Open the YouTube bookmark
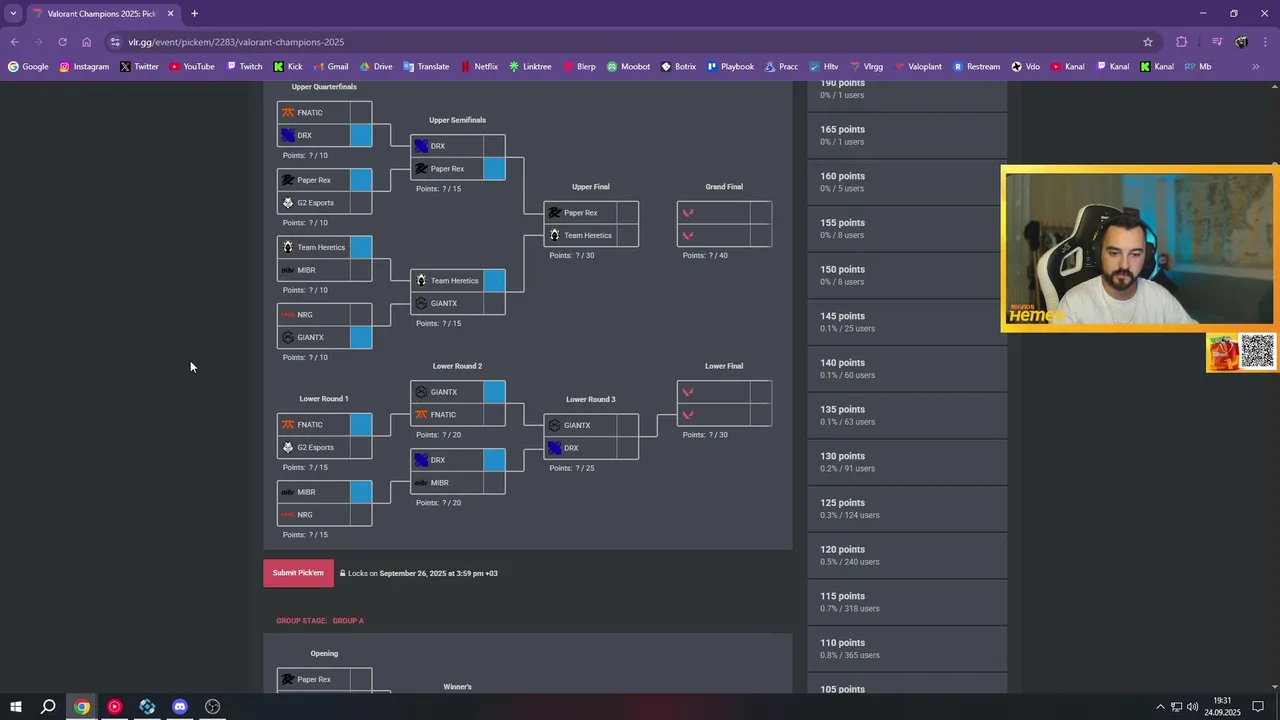 [192, 67]
